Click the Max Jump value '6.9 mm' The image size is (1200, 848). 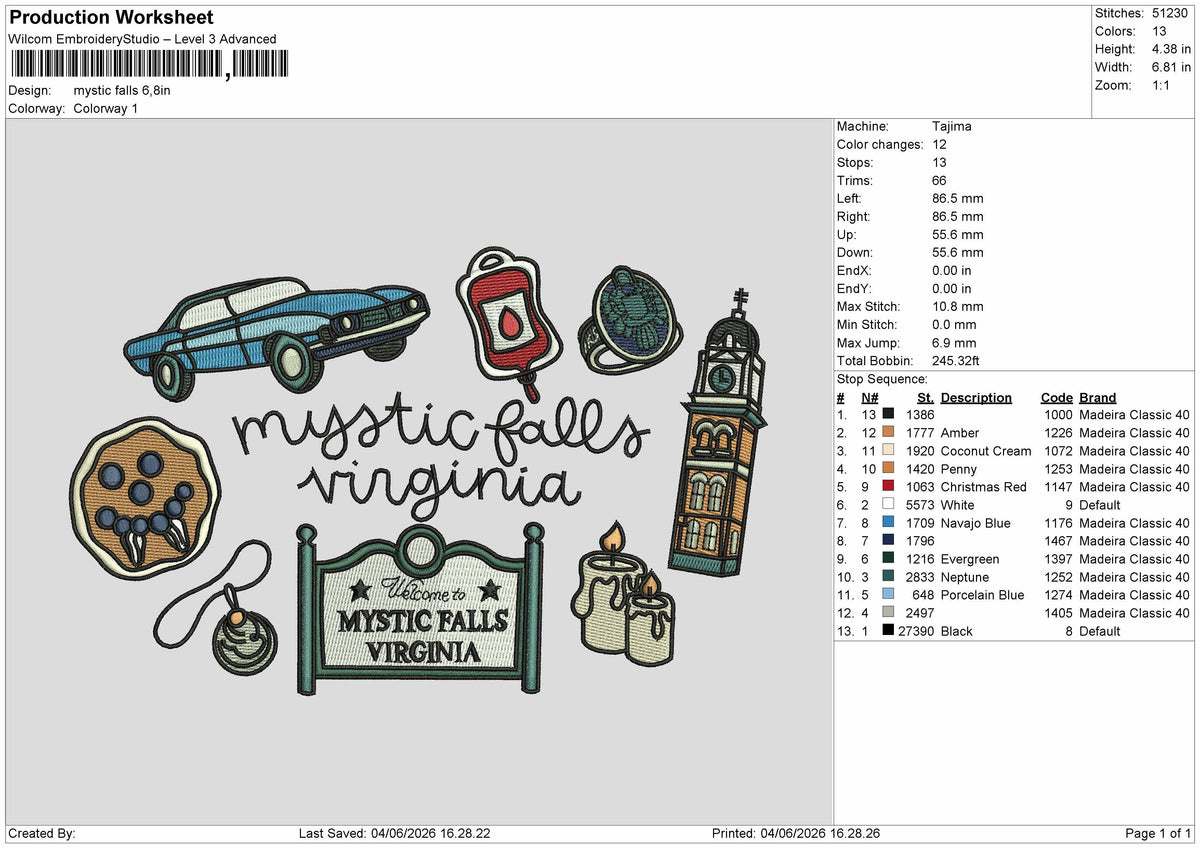(954, 342)
